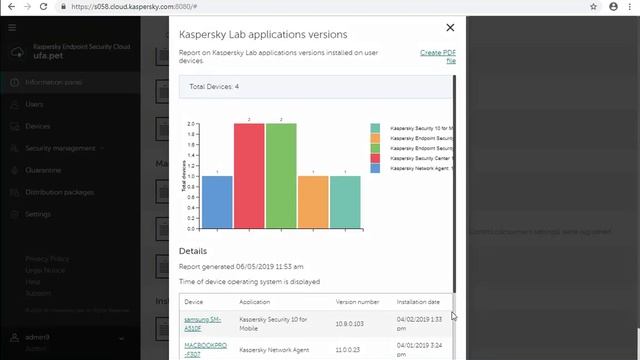Viewport: 640px width, 360px height.
Task: Click the Security management sidebar icon
Action: coord(15,148)
